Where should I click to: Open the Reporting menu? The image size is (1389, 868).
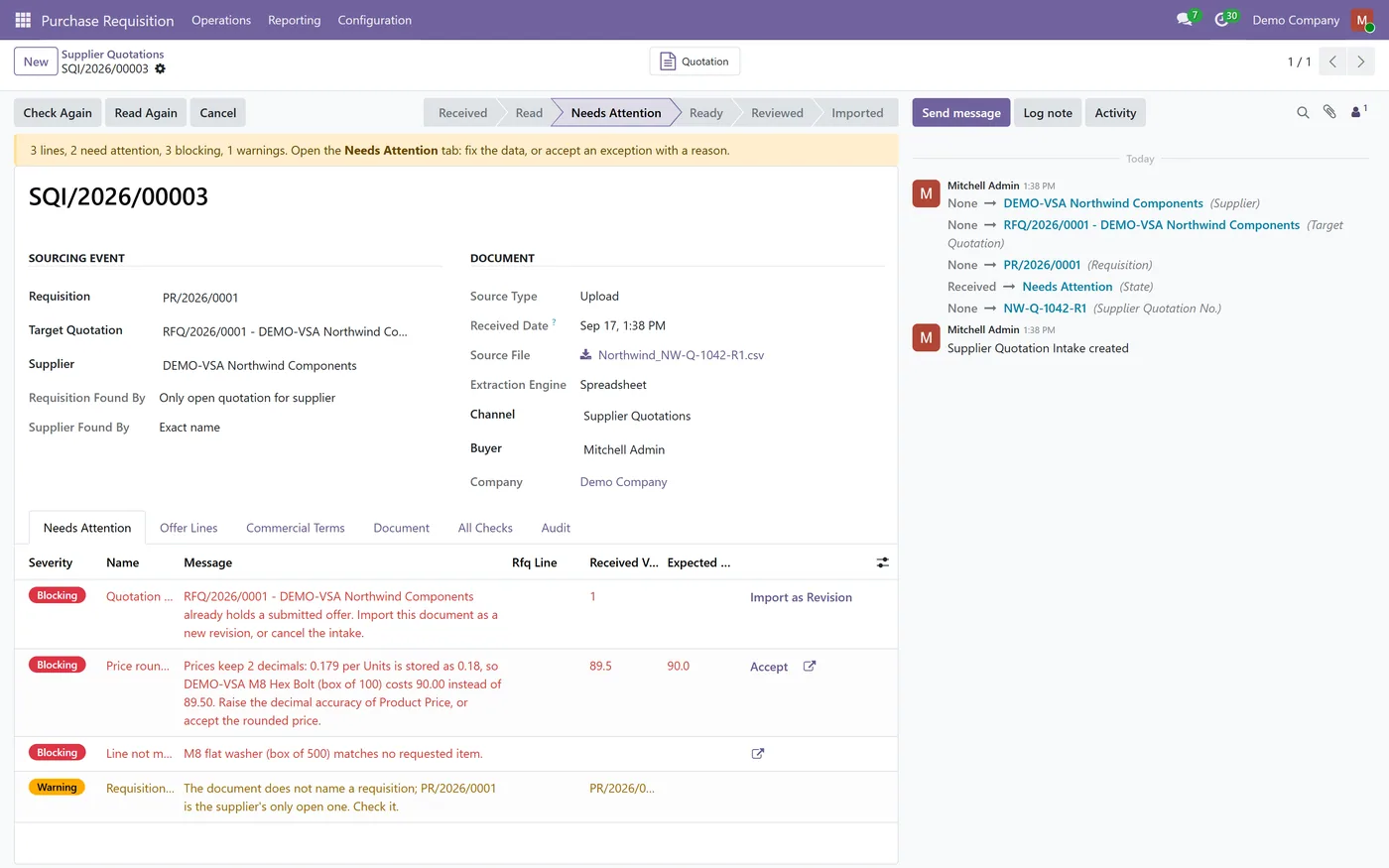point(295,20)
